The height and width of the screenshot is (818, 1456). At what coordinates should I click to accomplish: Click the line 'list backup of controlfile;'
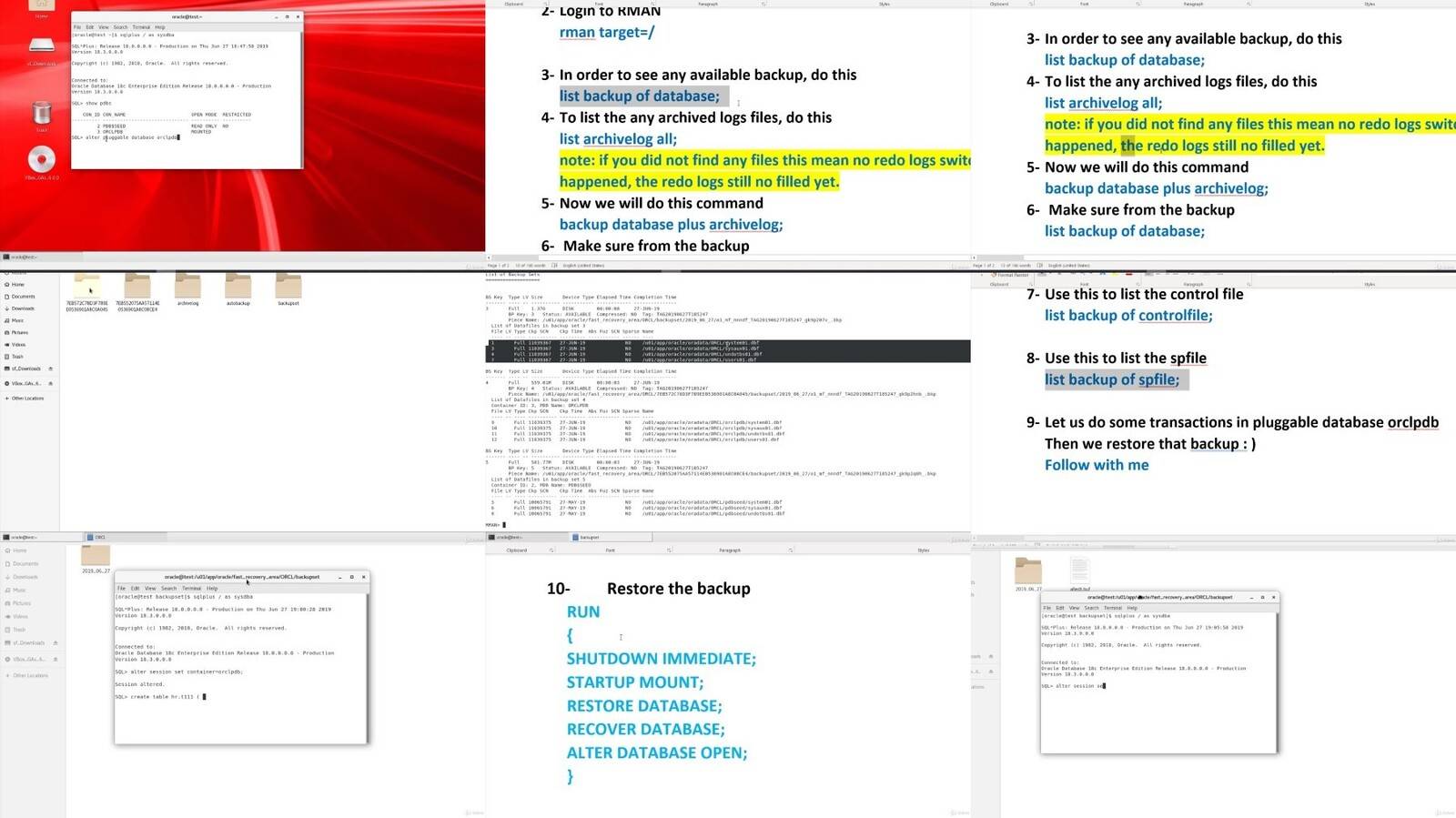pos(1128,316)
